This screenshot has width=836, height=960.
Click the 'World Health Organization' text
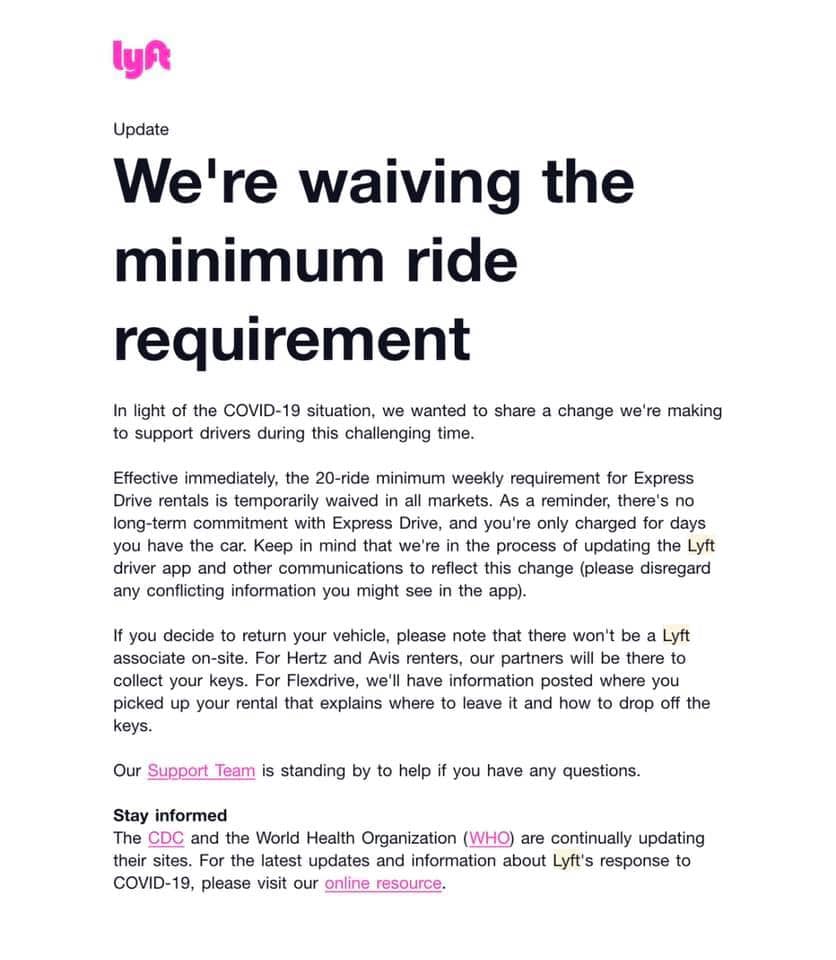click(x=356, y=838)
